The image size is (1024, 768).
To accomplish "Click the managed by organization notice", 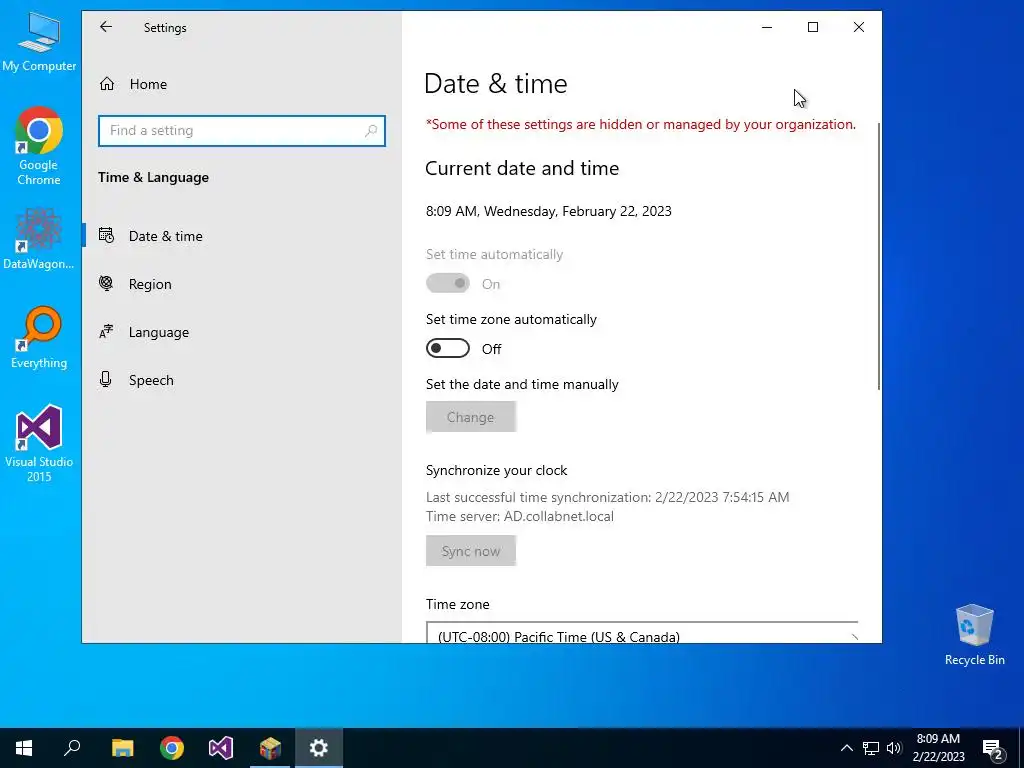I will pos(641,124).
